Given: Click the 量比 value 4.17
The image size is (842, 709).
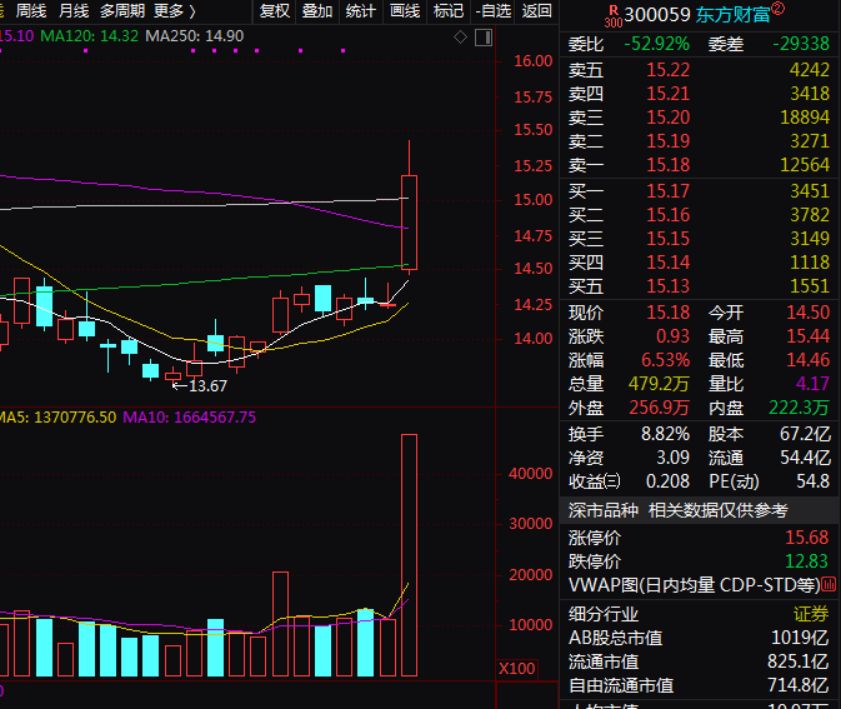Looking at the screenshot, I should (812, 384).
